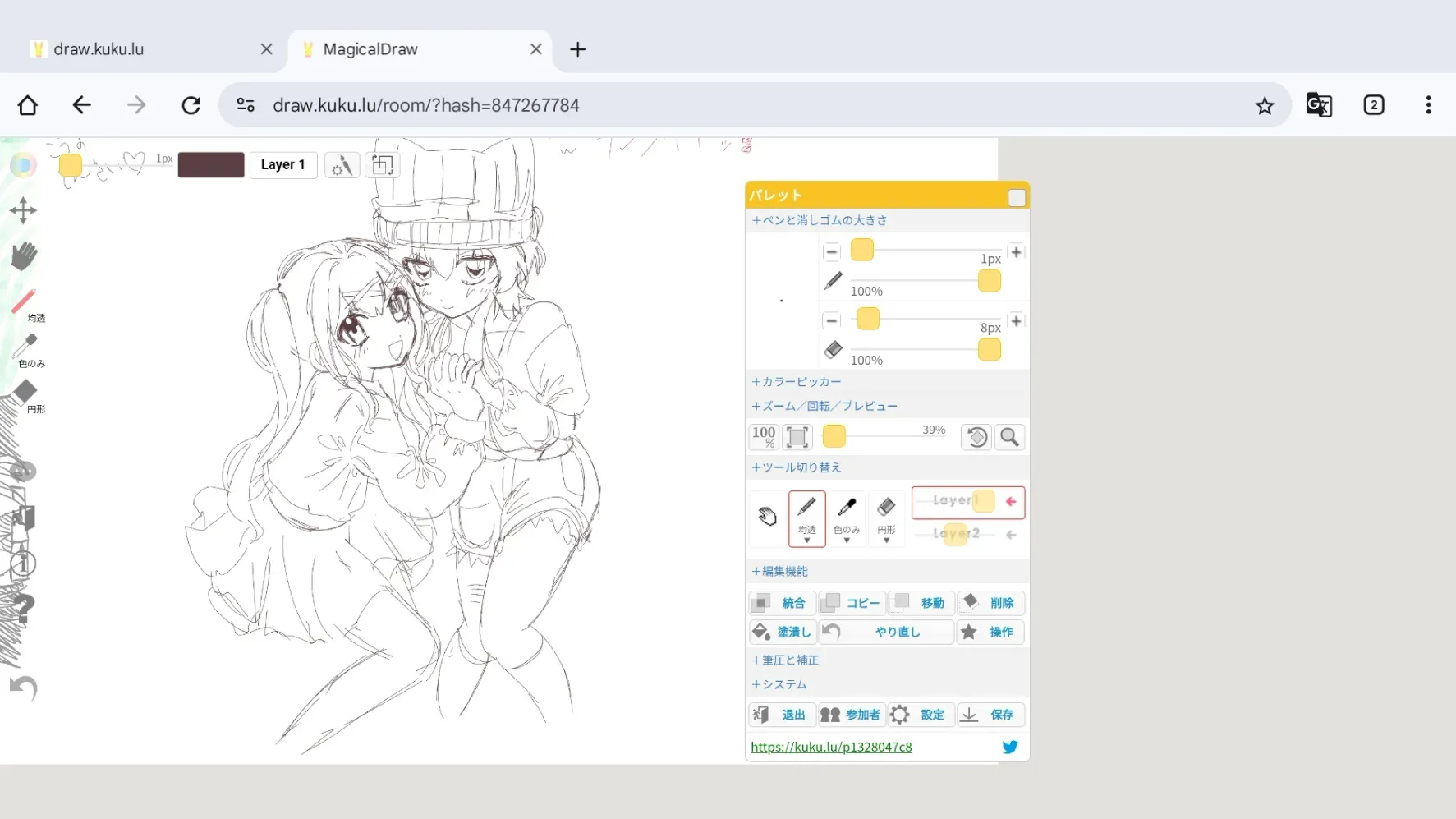Click the Layer 1 button in top toolbar
The height and width of the screenshot is (819, 1456).
point(283,165)
